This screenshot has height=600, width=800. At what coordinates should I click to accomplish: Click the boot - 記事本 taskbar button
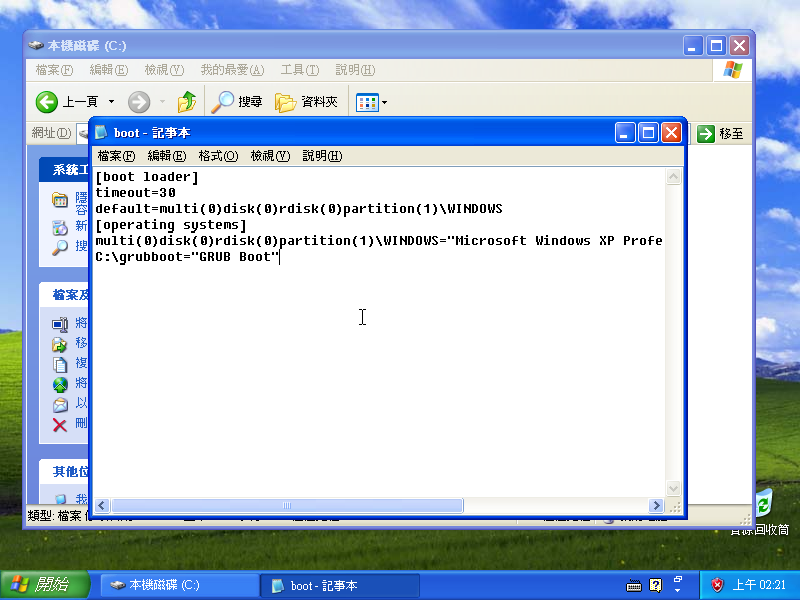[340, 585]
